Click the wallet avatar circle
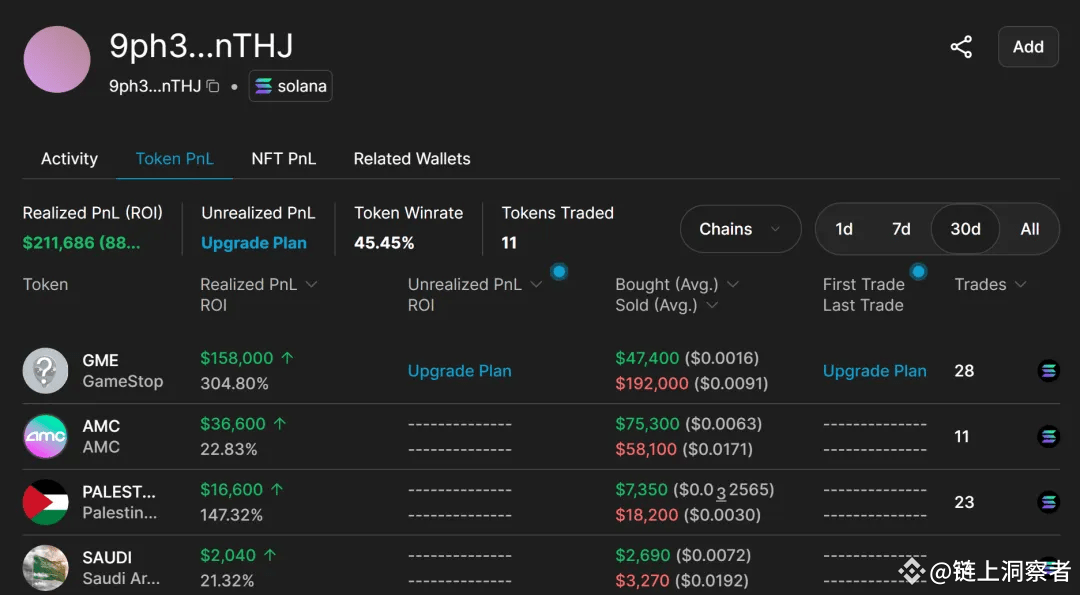The width and height of the screenshot is (1080, 595). (57, 60)
